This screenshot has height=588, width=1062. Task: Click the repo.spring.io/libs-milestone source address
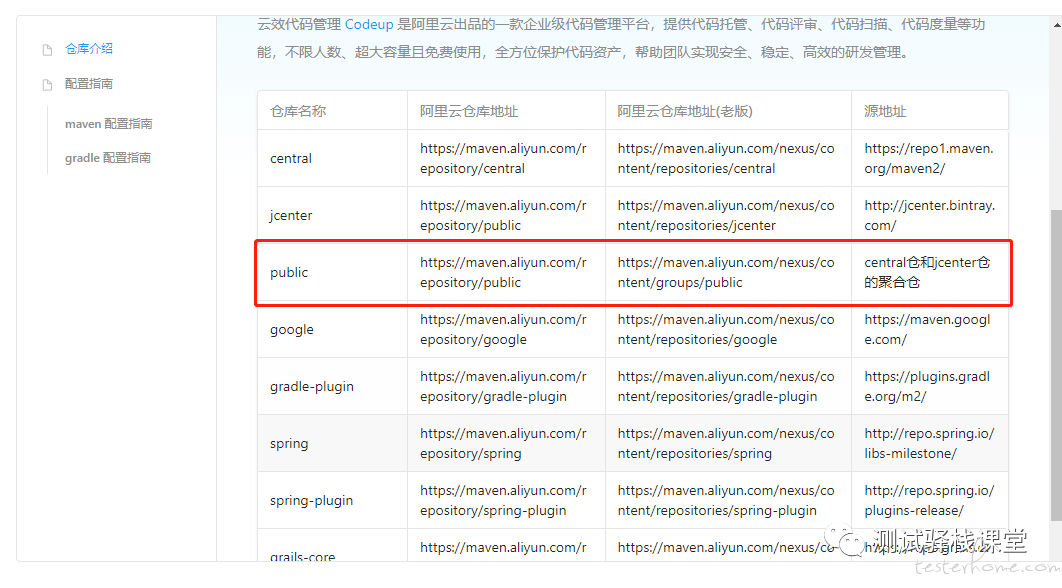click(929, 443)
